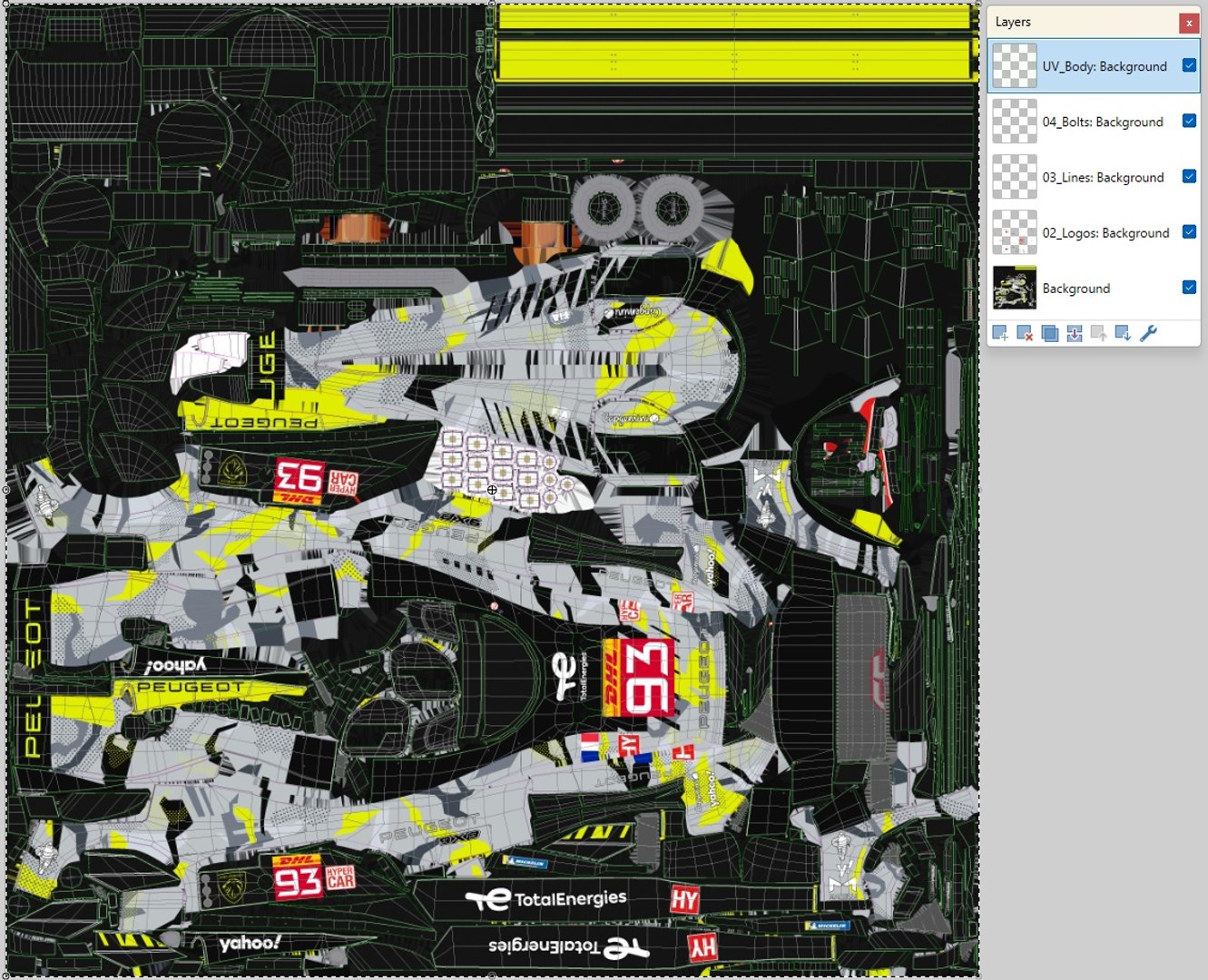This screenshot has height=980, width=1208.
Task: Select the 03_Lines: Background layer thumbnail
Action: 1014,176
